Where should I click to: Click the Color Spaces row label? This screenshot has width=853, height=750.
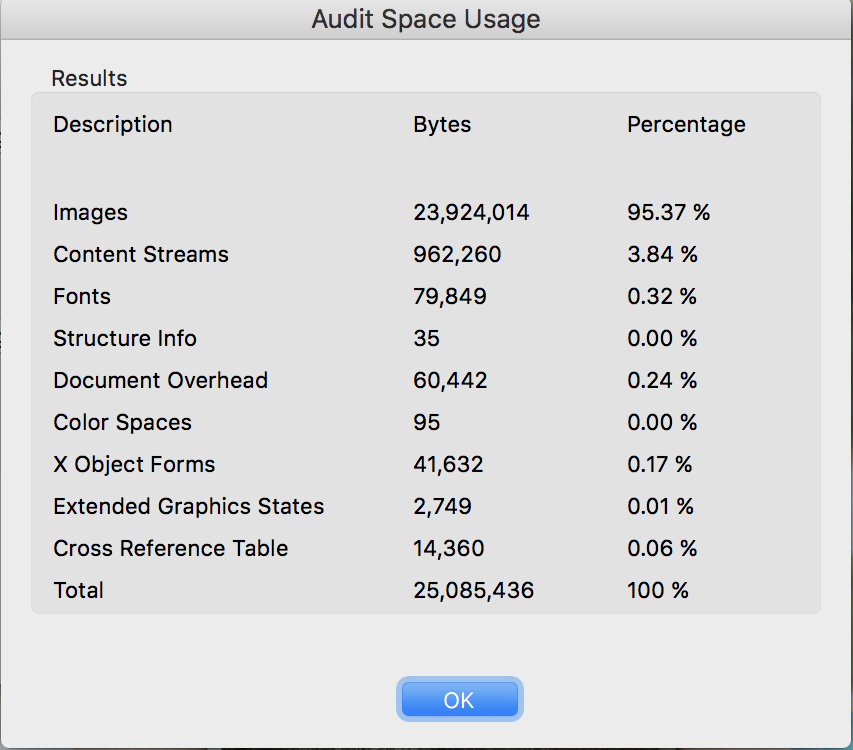122,423
